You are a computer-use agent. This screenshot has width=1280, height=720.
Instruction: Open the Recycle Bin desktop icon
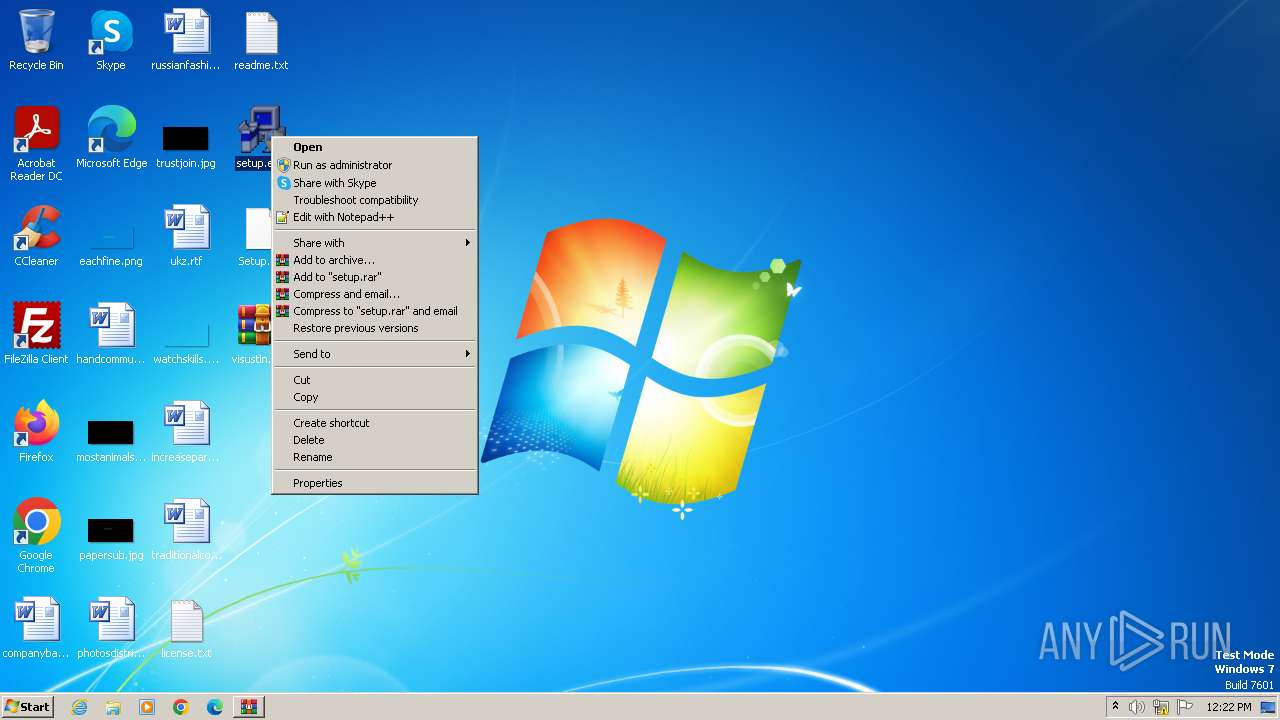[x=36, y=40]
